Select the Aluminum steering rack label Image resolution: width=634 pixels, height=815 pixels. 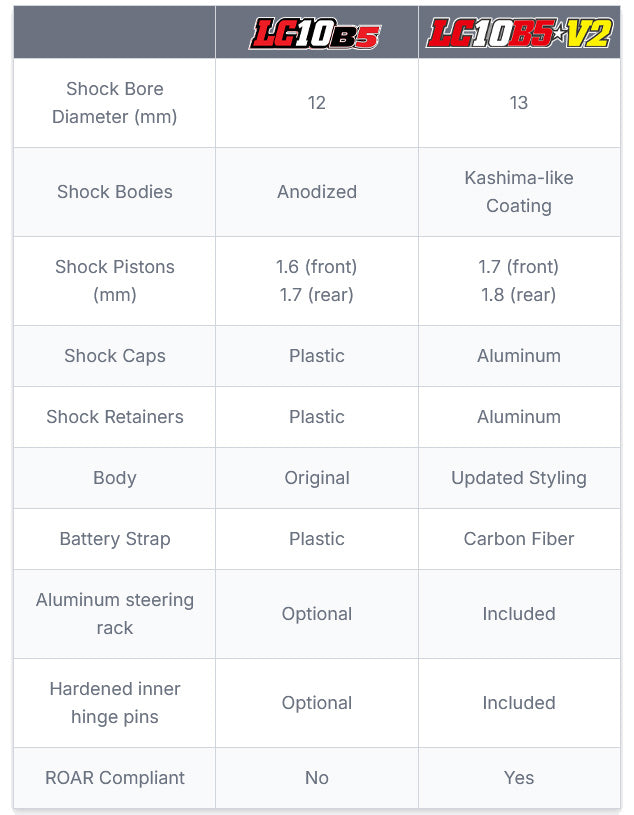(x=115, y=614)
